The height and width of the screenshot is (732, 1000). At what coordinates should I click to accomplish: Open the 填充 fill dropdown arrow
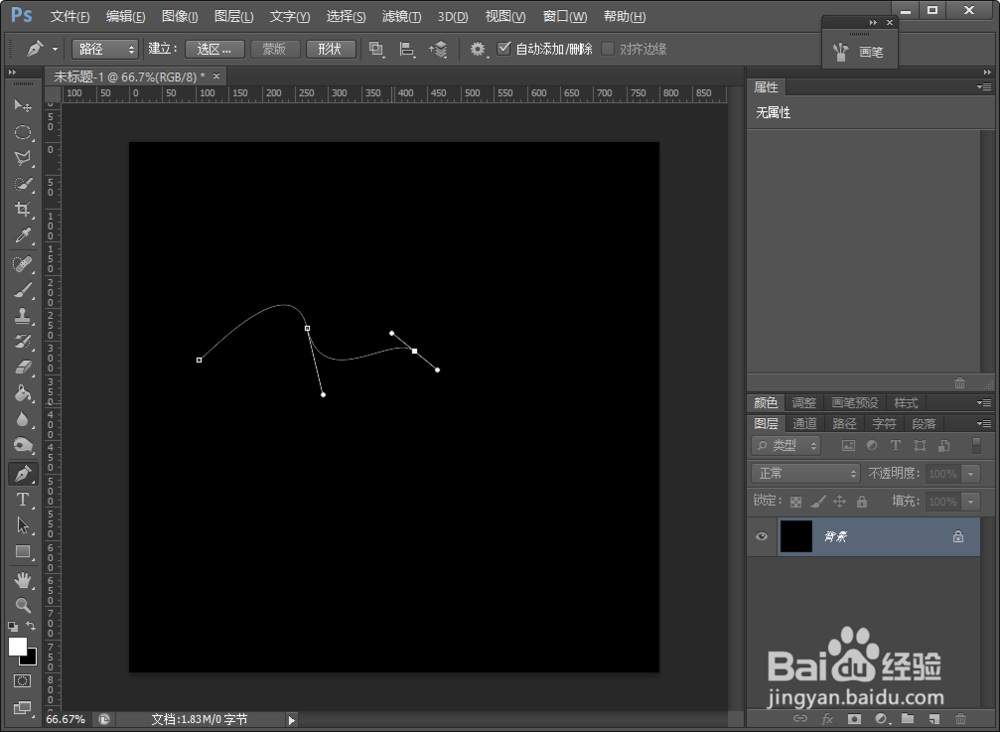971,502
